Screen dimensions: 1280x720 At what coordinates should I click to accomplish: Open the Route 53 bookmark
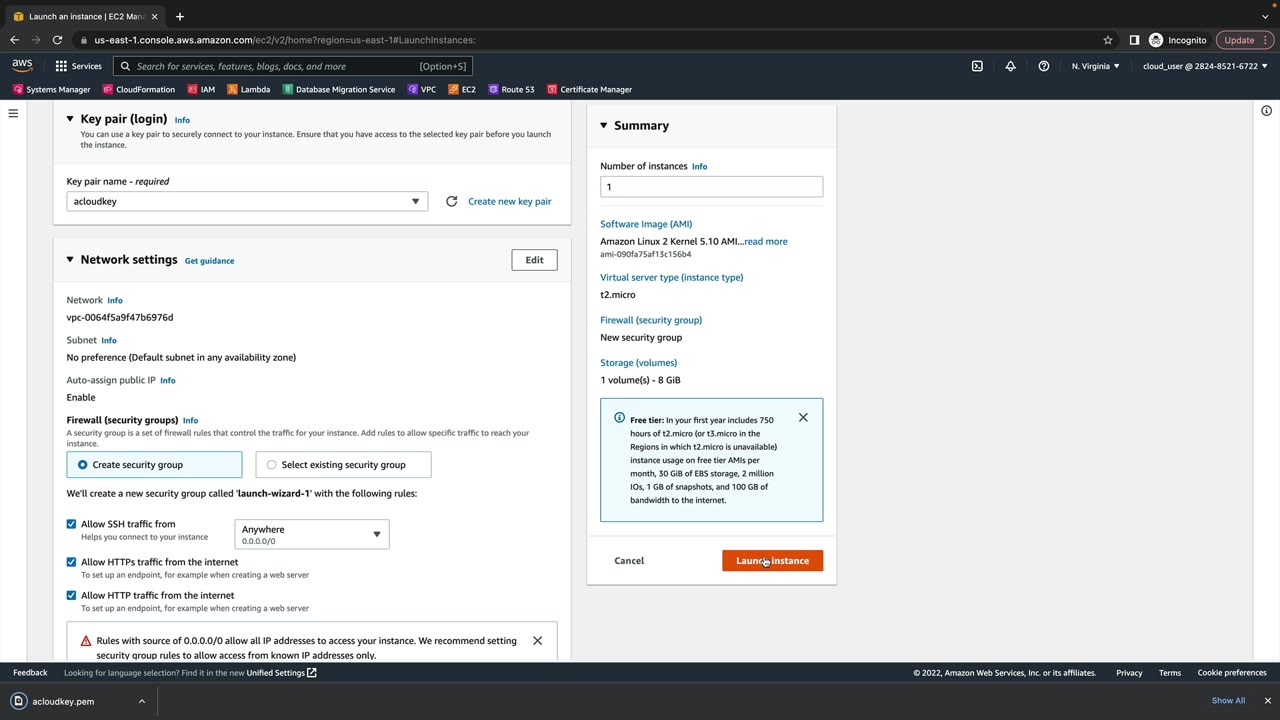click(511, 89)
